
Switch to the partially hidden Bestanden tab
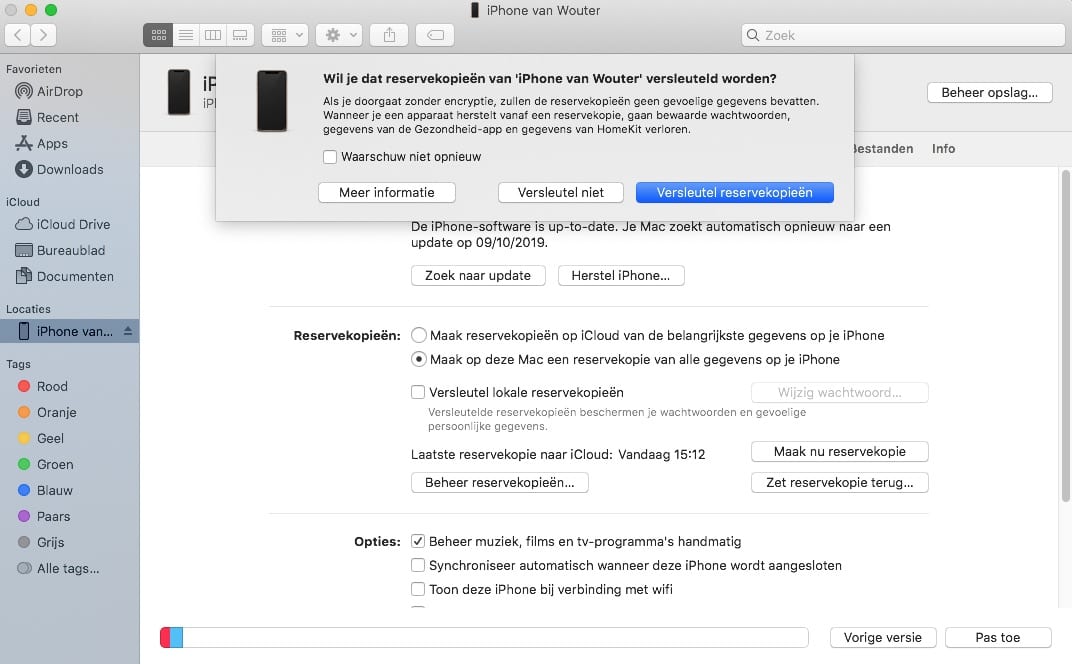point(883,148)
